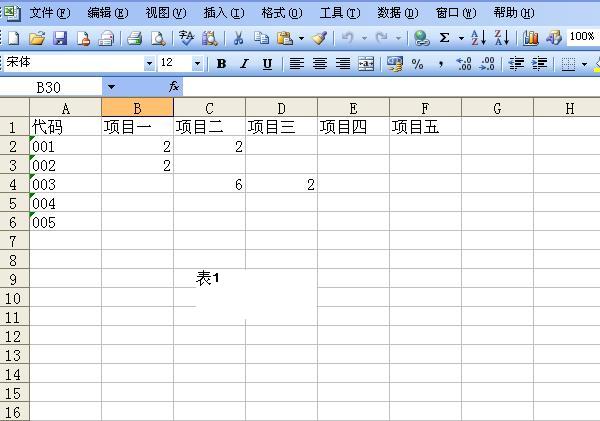Select cell containing 项目三
The image size is (600, 421).
(x=281, y=127)
